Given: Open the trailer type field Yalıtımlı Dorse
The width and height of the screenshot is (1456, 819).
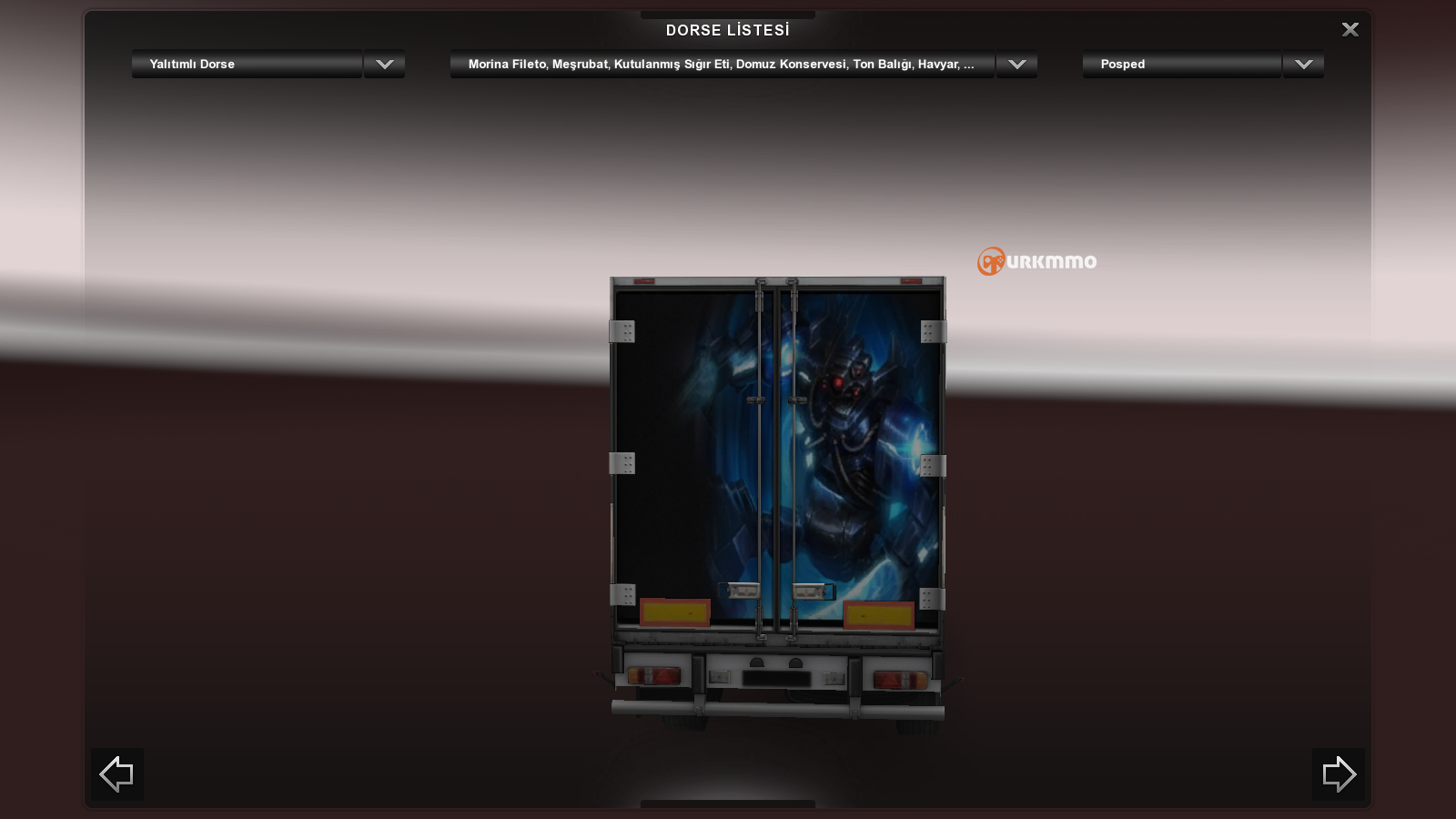Looking at the screenshot, I should click(247, 64).
